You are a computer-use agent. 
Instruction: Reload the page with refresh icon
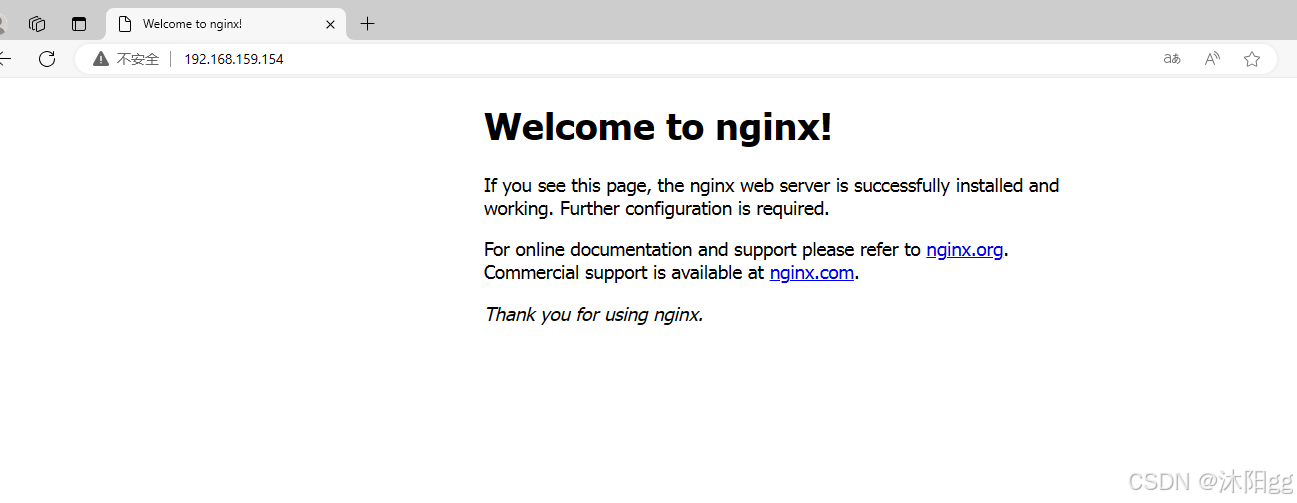pyautogui.click(x=47, y=59)
